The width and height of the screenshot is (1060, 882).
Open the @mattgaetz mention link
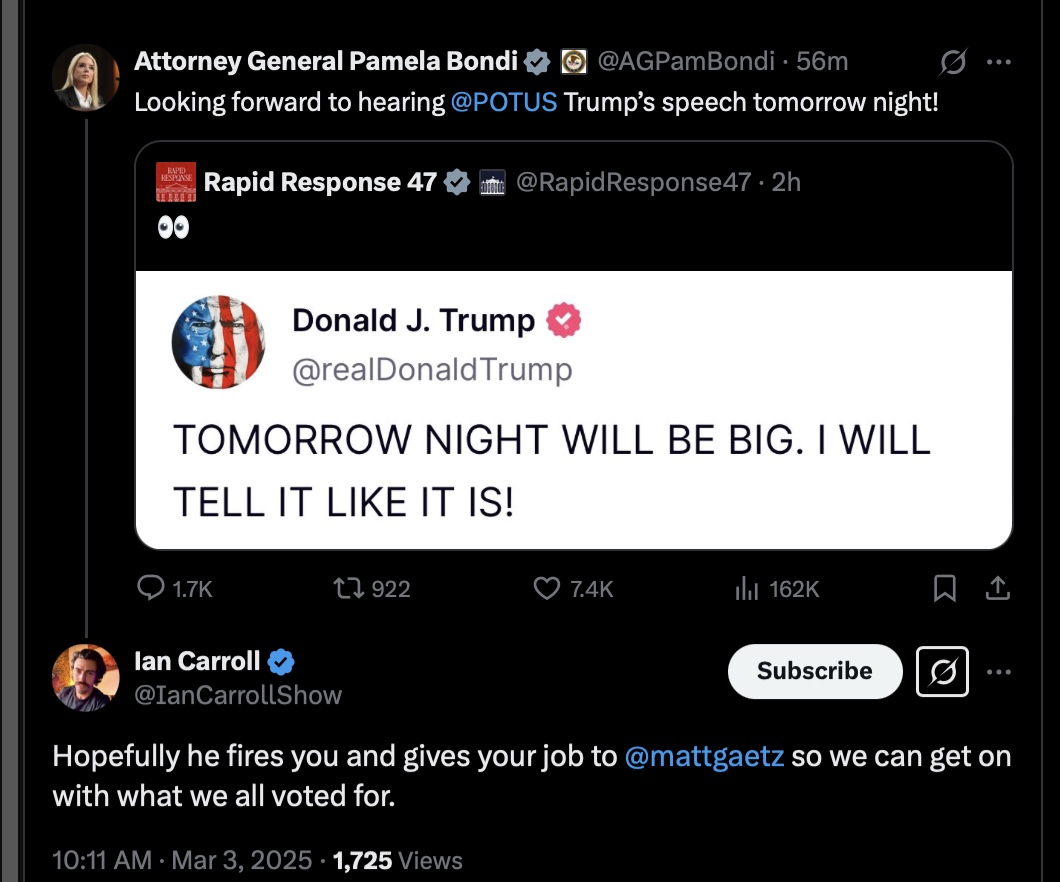704,756
